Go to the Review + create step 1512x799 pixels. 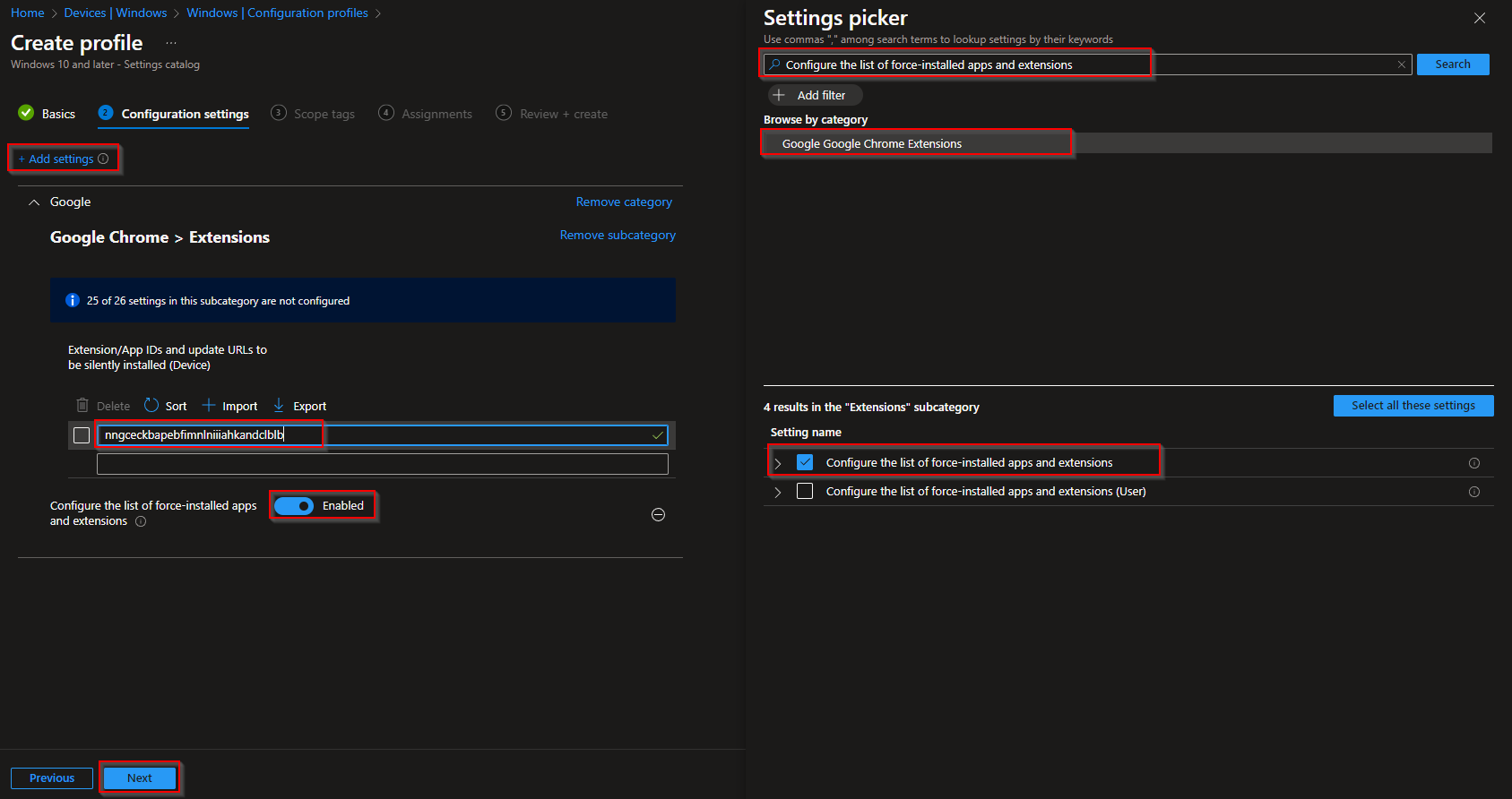(552, 114)
